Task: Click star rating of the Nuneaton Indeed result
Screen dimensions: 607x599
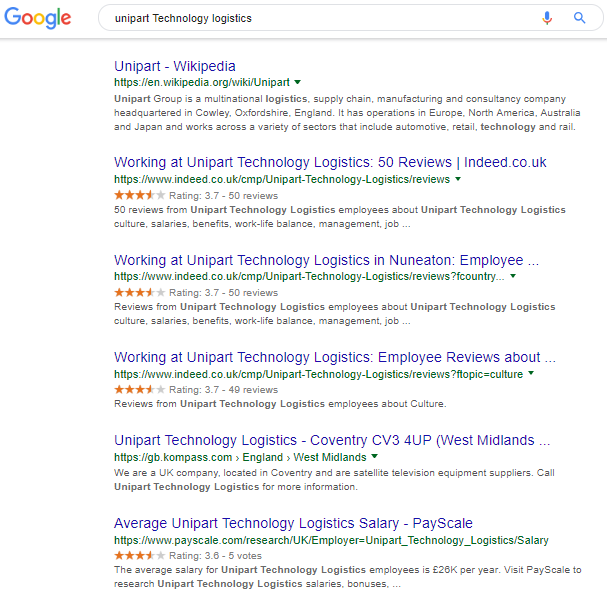Action: click(x=139, y=292)
